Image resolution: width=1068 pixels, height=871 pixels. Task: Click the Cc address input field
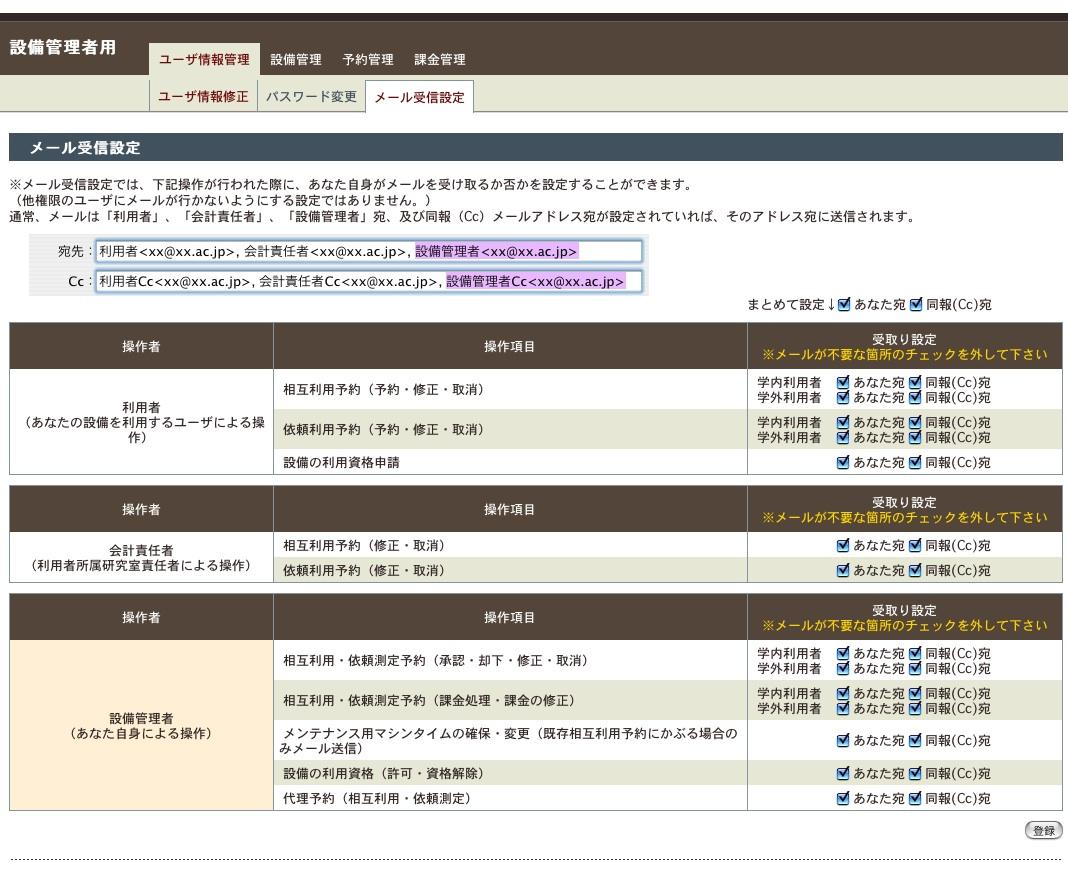coord(368,282)
